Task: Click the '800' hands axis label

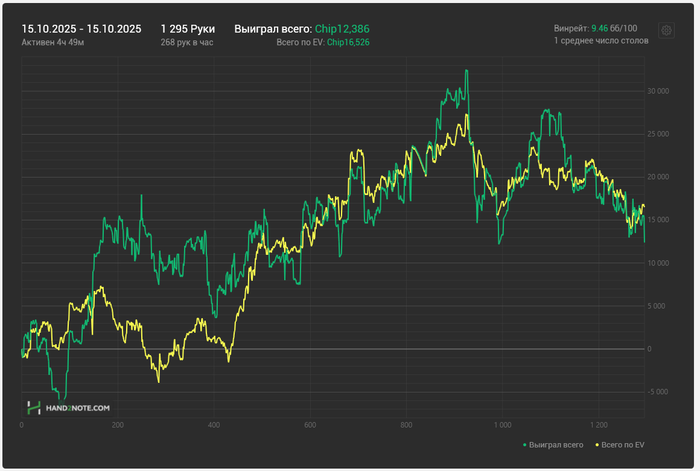Action: (x=406, y=425)
